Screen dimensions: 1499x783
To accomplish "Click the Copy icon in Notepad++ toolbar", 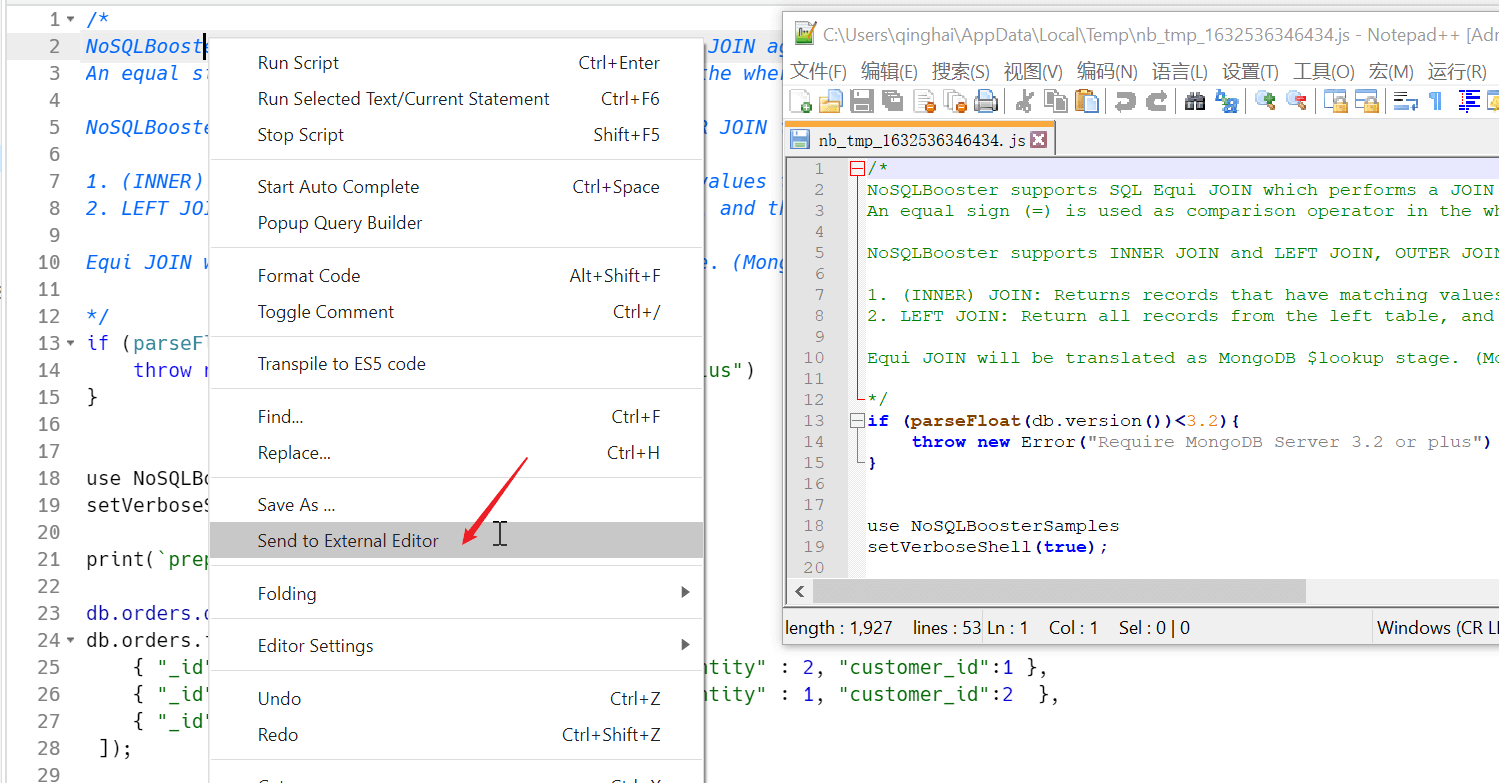I will pos(1056,101).
